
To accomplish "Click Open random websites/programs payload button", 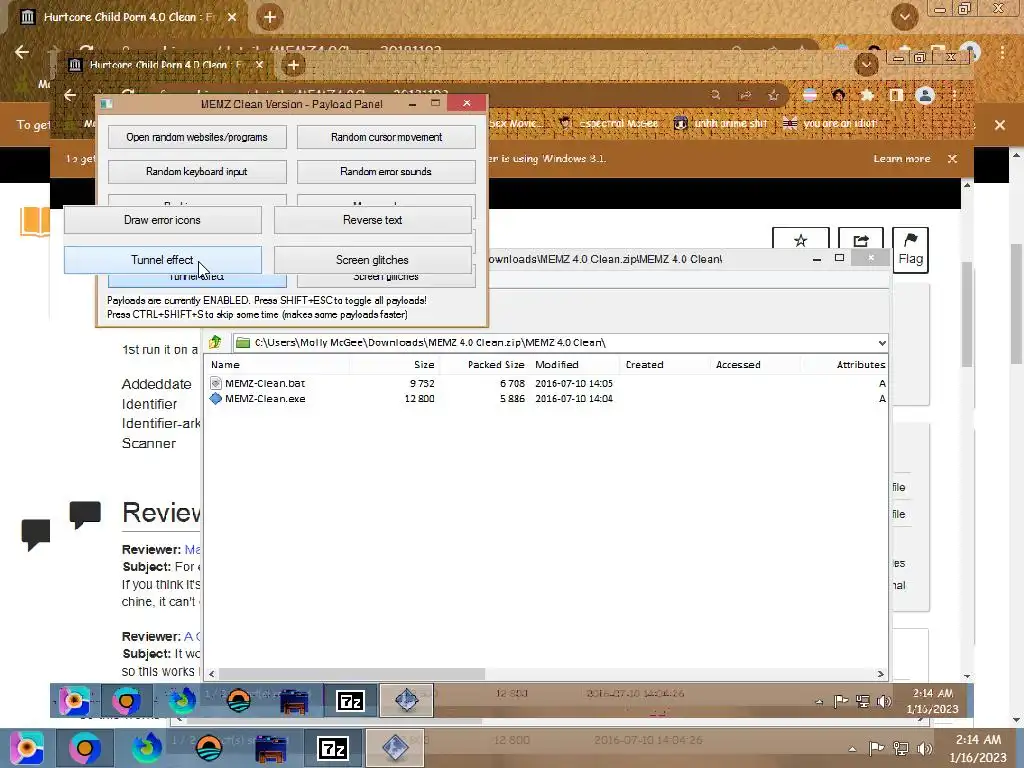I will pyautogui.click(x=197, y=137).
